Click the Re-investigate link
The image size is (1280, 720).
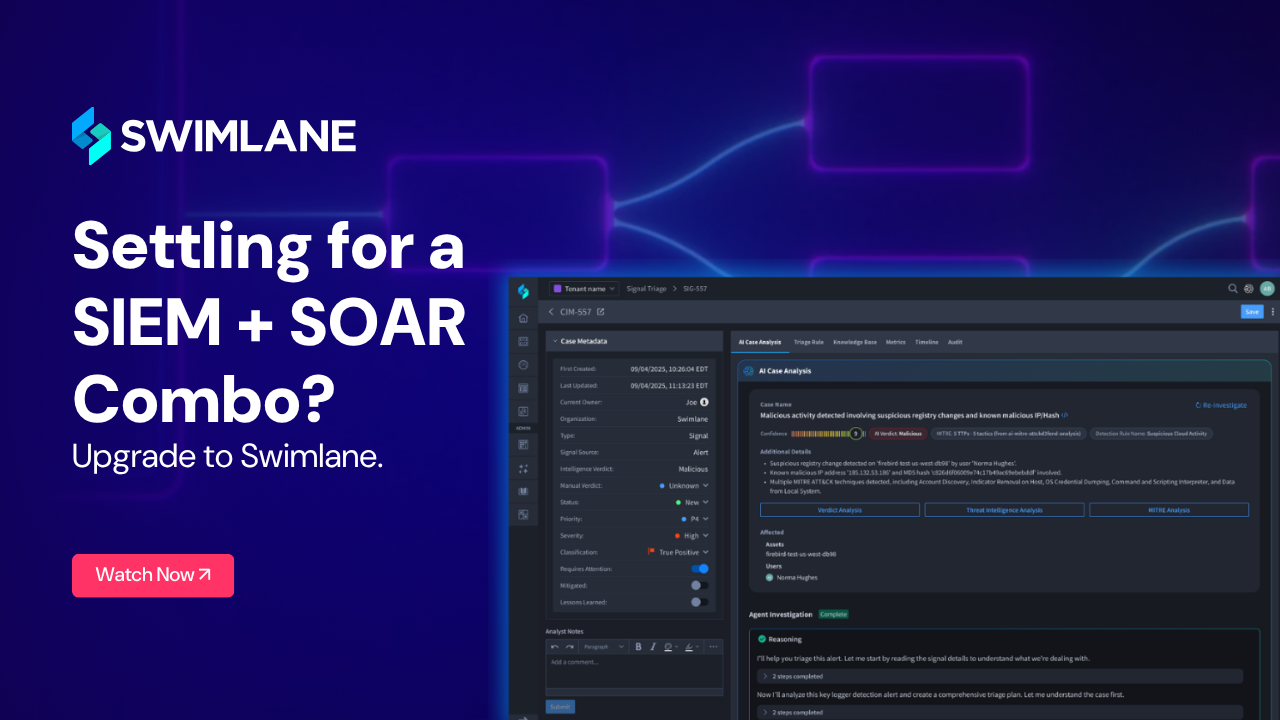(x=1221, y=406)
